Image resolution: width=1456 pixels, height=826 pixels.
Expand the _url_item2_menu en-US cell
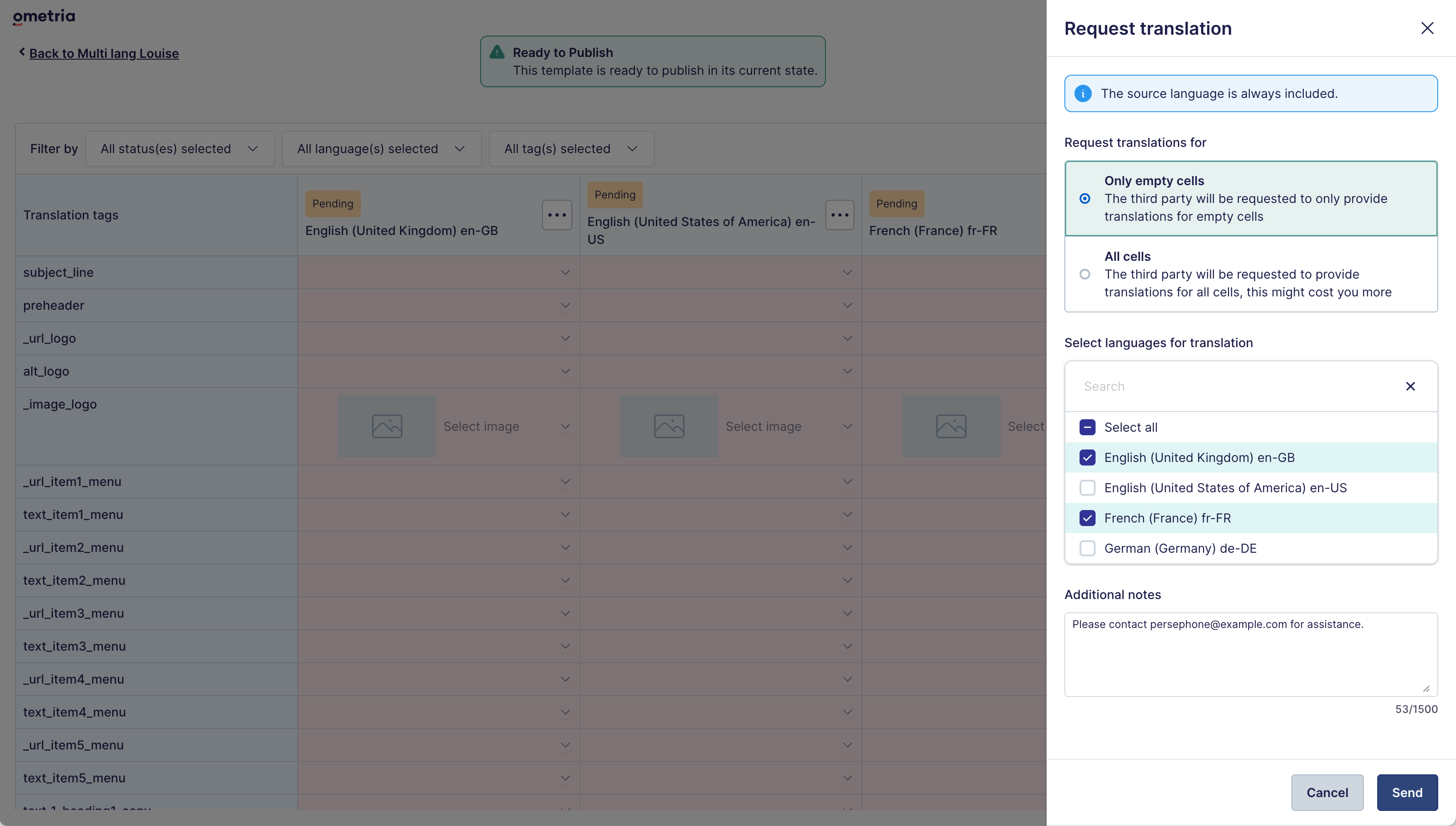coord(847,547)
